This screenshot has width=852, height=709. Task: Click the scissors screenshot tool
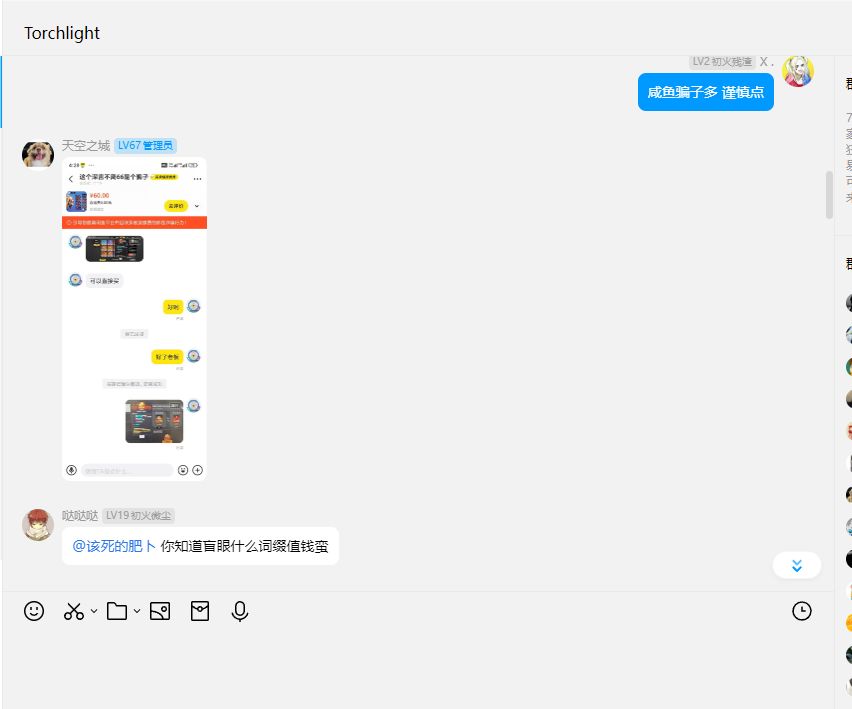click(x=74, y=611)
